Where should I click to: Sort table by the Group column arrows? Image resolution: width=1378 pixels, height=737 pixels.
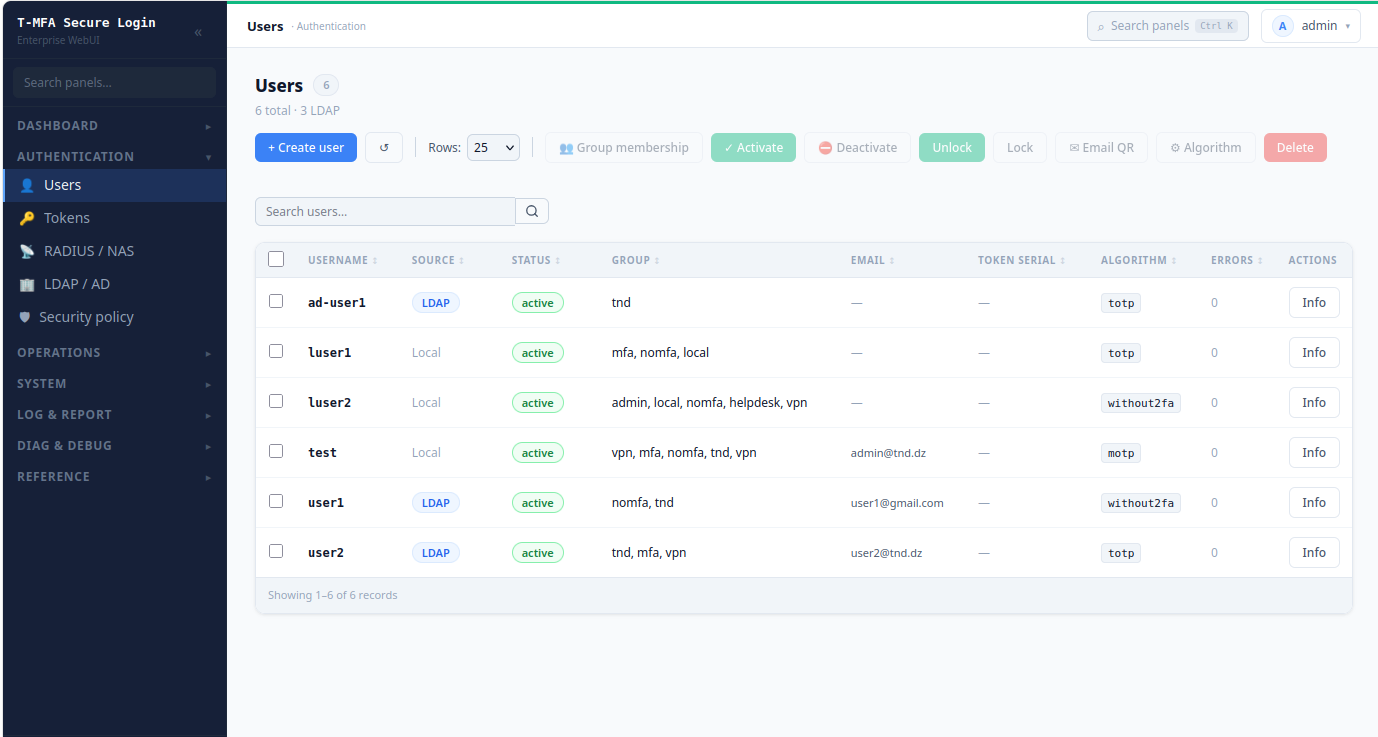pyautogui.click(x=657, y=260)
